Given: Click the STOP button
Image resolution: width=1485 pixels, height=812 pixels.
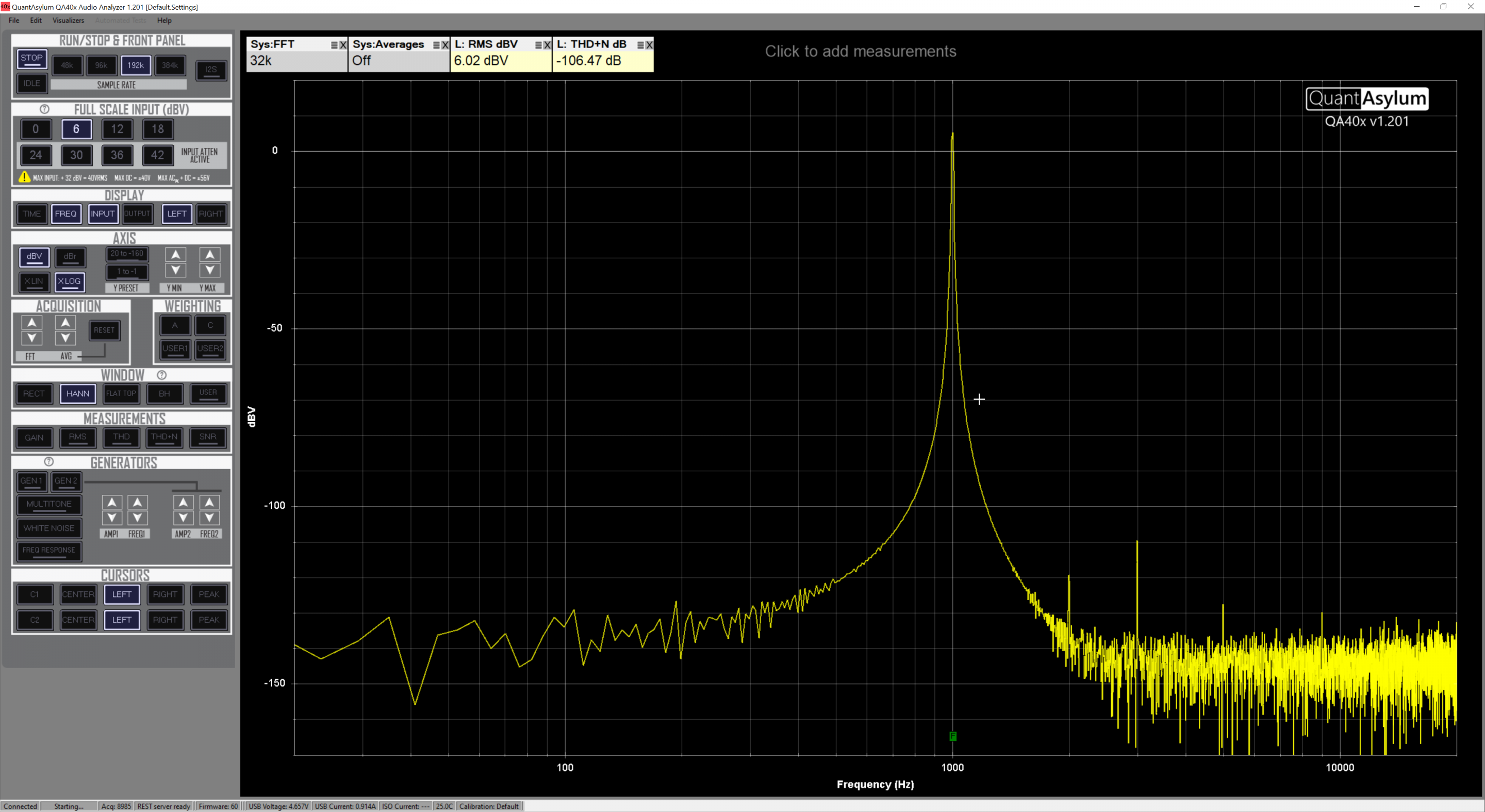Looking at the screenshot, I should tap(31, 58).
